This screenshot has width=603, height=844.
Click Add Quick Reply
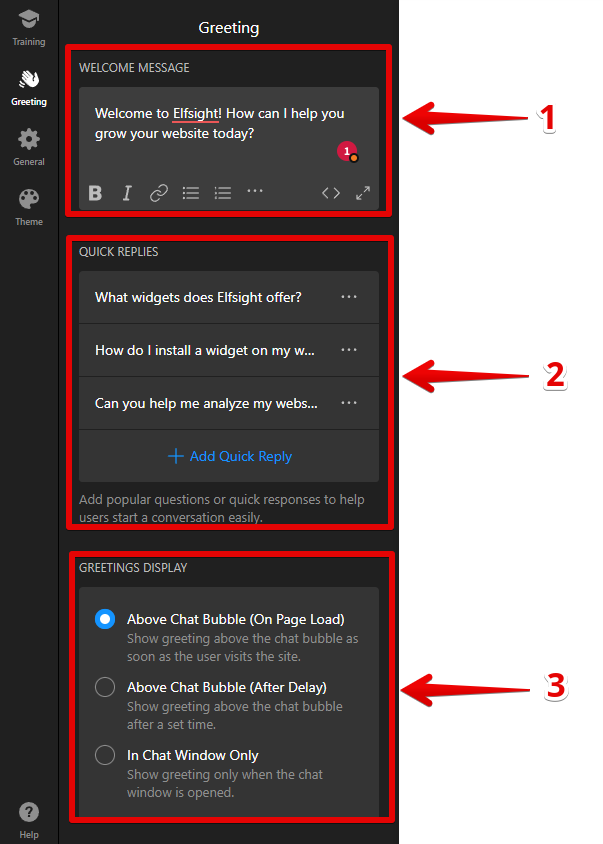pos(230,456)
